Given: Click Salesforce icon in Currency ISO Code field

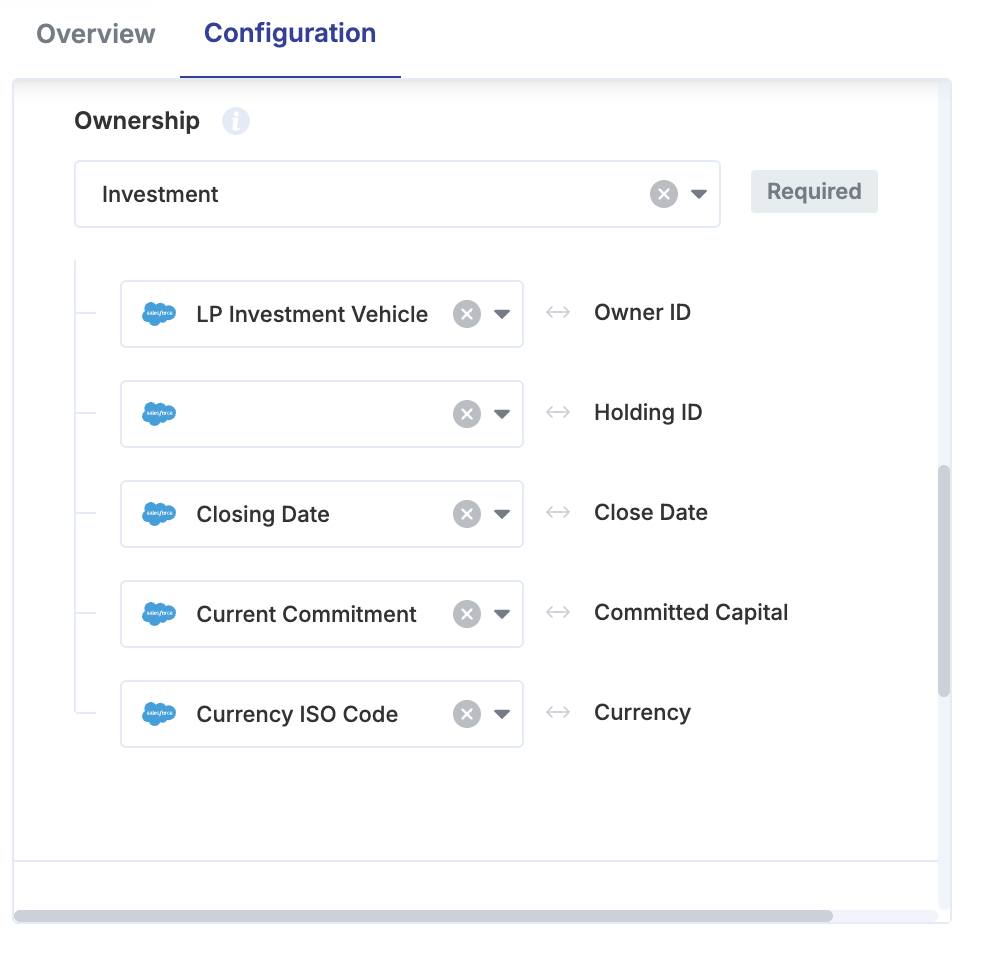Looking at the screenshot, I should (x=158, y=713).
